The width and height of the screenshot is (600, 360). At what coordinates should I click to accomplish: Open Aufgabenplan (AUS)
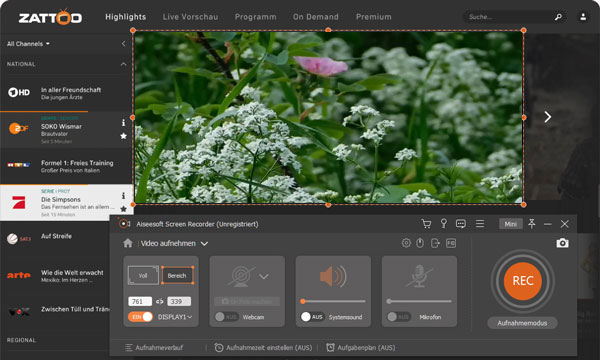(x=360, y=348)
